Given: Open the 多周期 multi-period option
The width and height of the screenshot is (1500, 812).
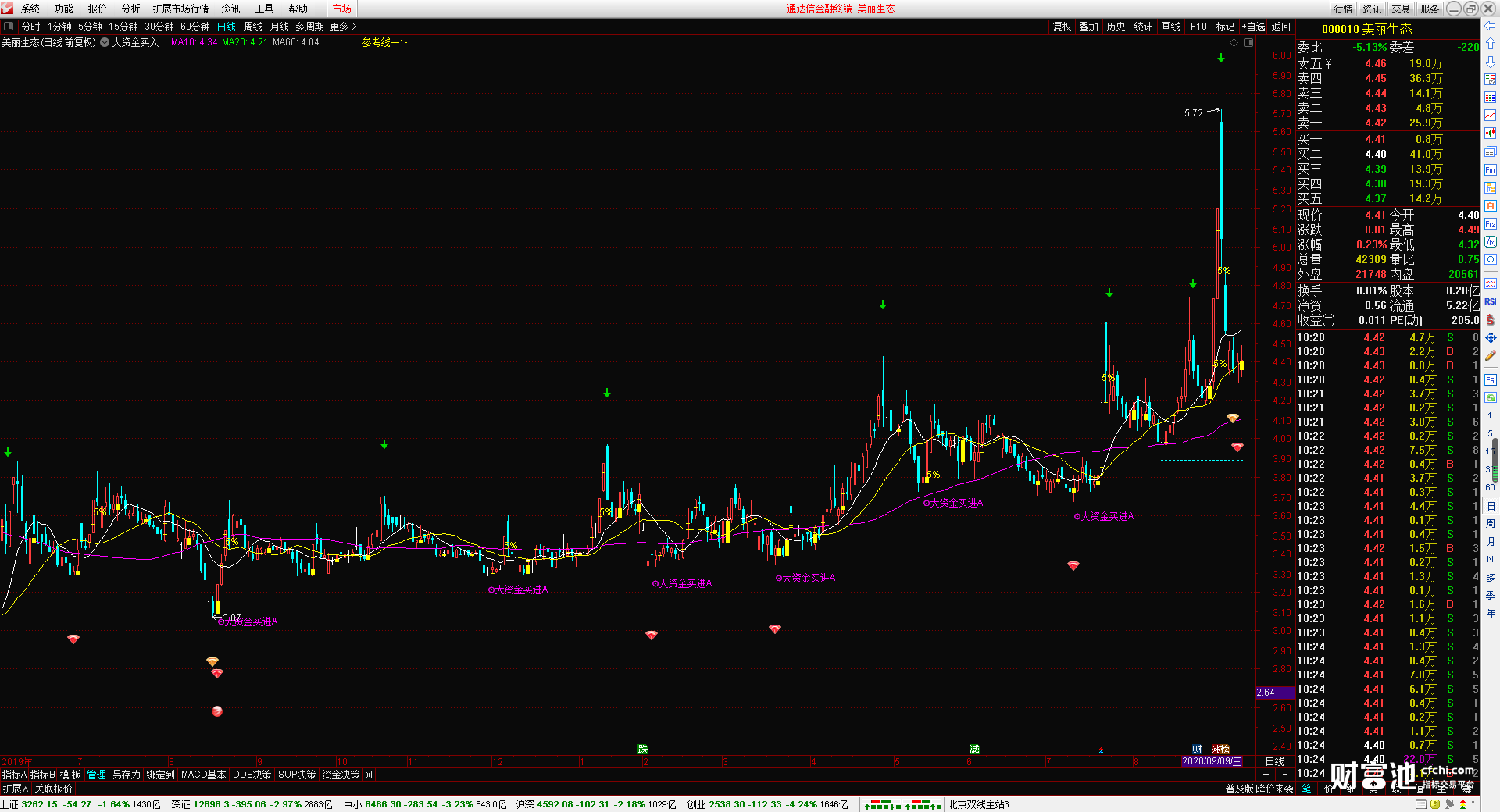Looking at the screenshot, I should coord(309,27).
